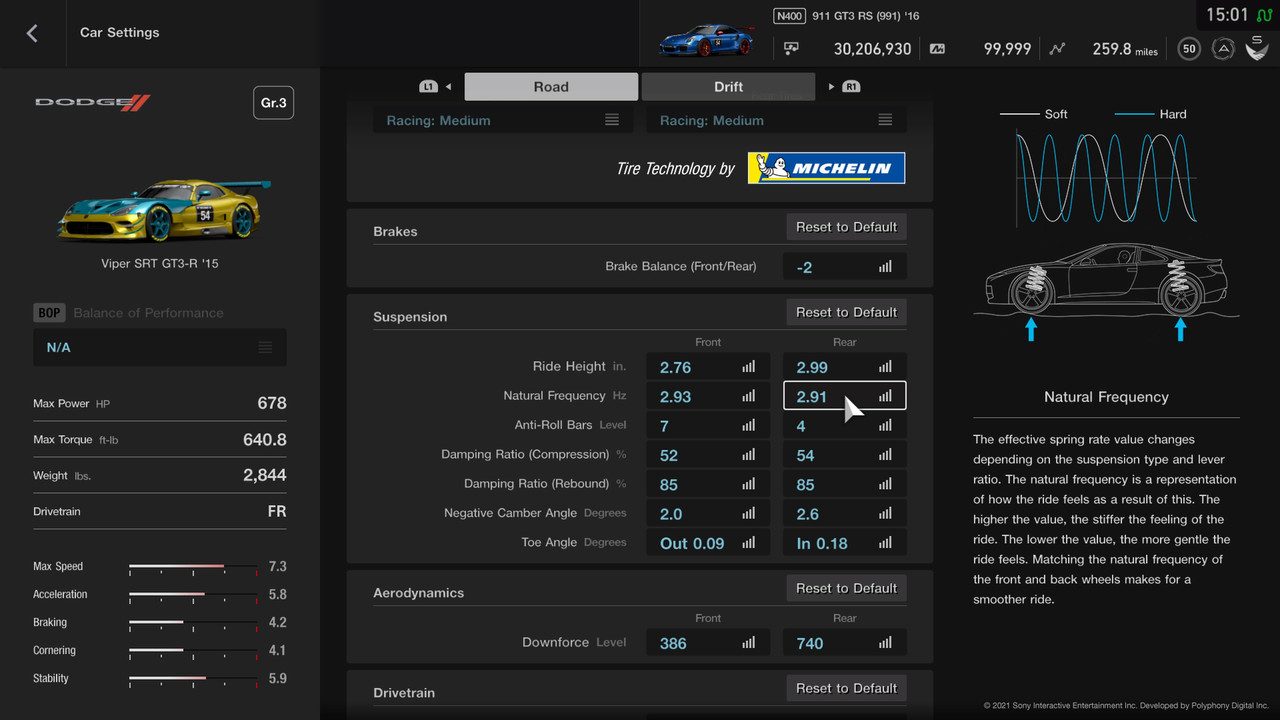Select Front Negative Camber Angle value 2.0
Image resolution: width=1280 pixels, height=720 pixels.
(x=708, y=514)
